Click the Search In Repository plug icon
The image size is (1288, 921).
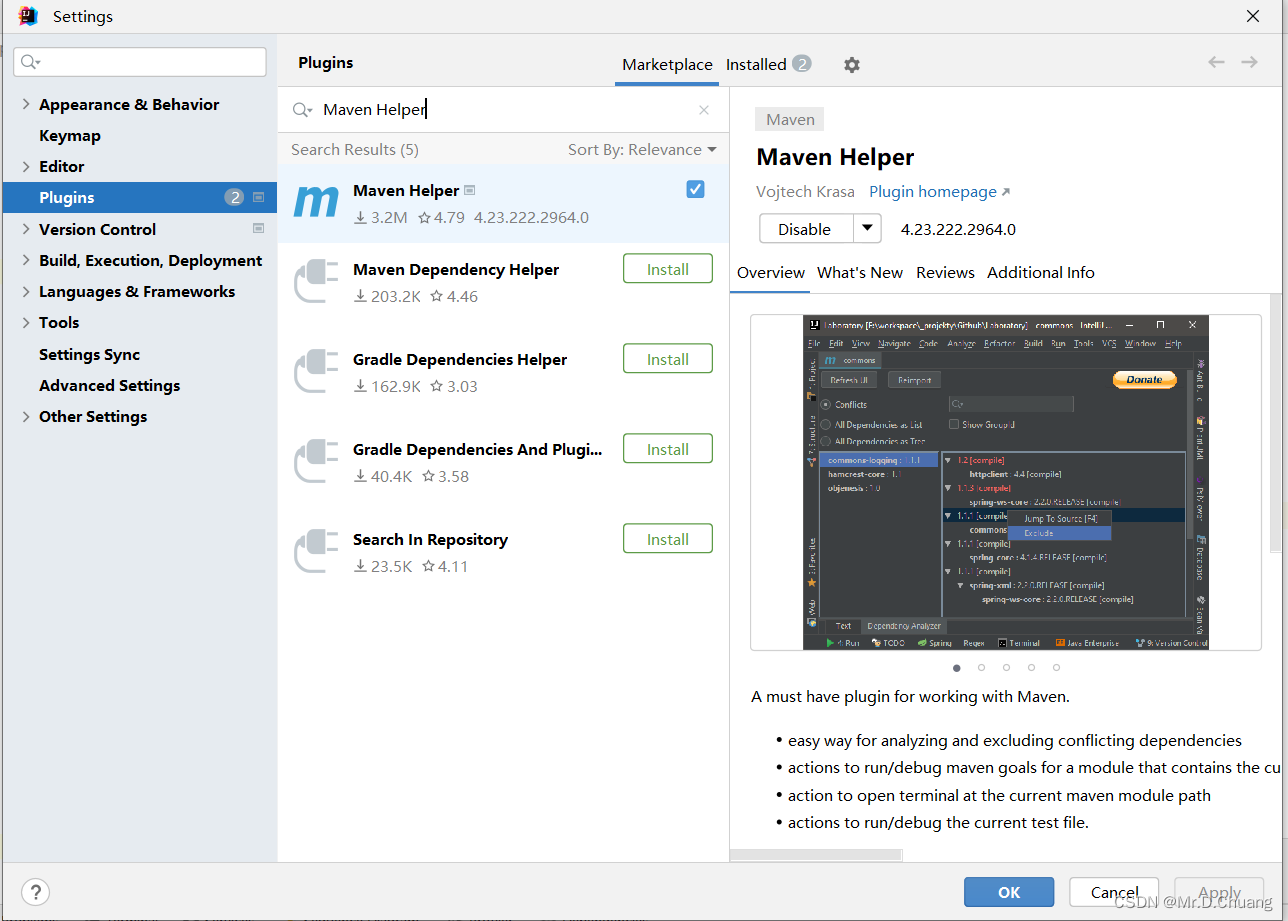[316, 551]
